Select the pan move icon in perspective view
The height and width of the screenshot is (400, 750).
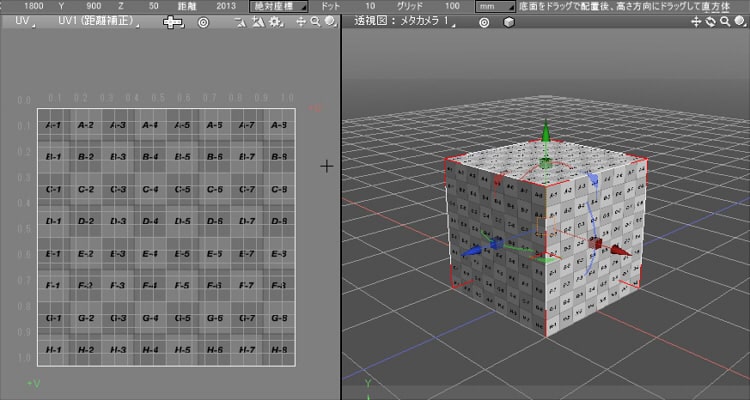696,22
